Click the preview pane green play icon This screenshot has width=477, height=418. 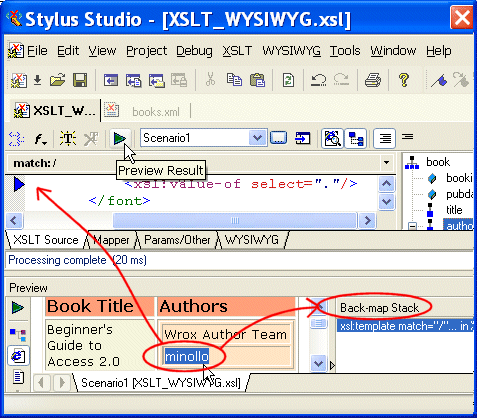(x=18, y=307)
